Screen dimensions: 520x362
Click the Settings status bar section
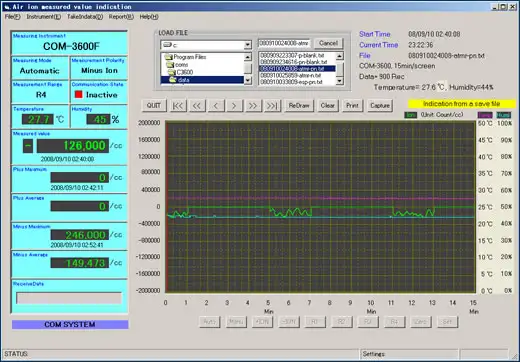410,354
